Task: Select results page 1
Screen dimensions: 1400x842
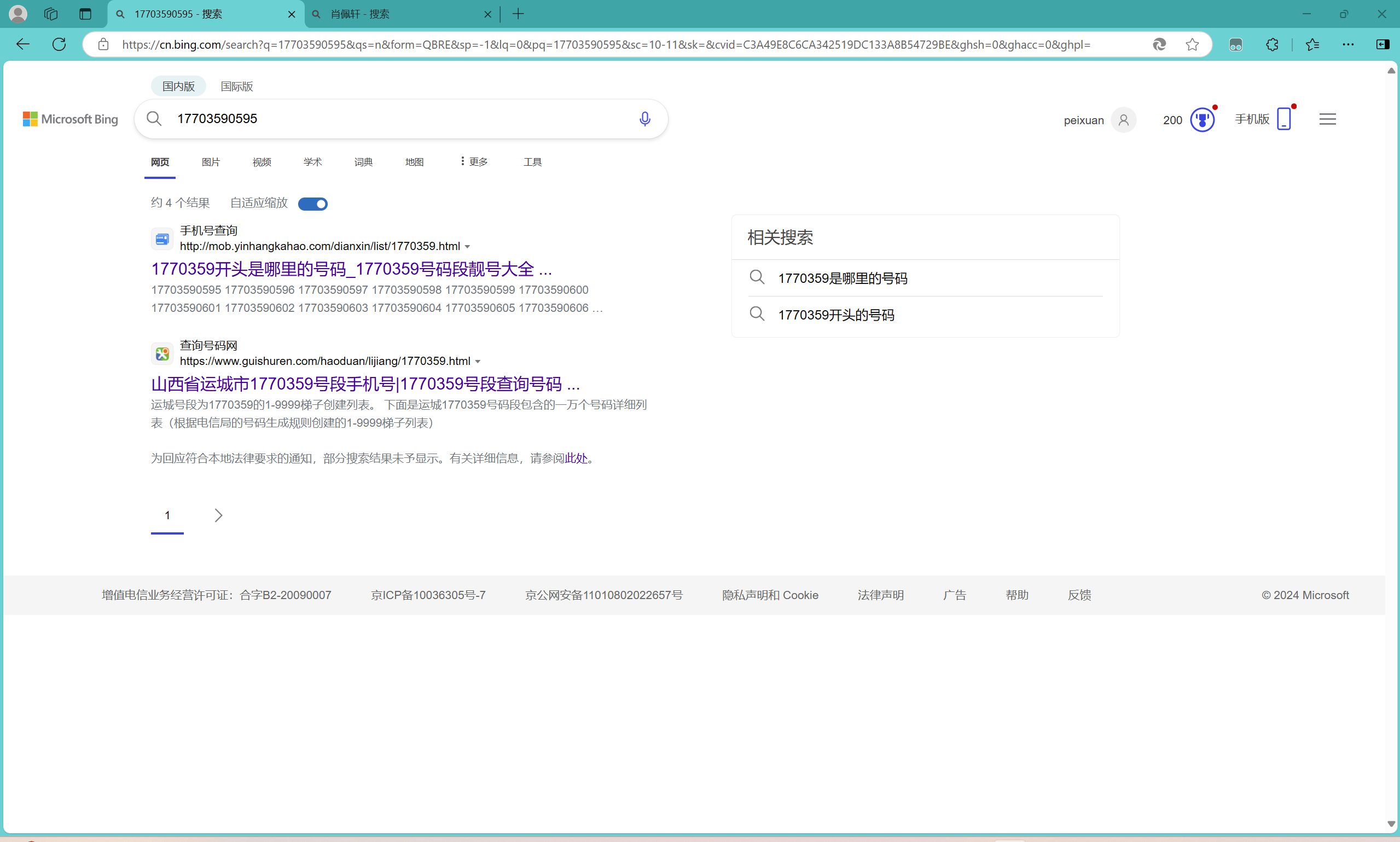Action: click(x=167, y=515)
